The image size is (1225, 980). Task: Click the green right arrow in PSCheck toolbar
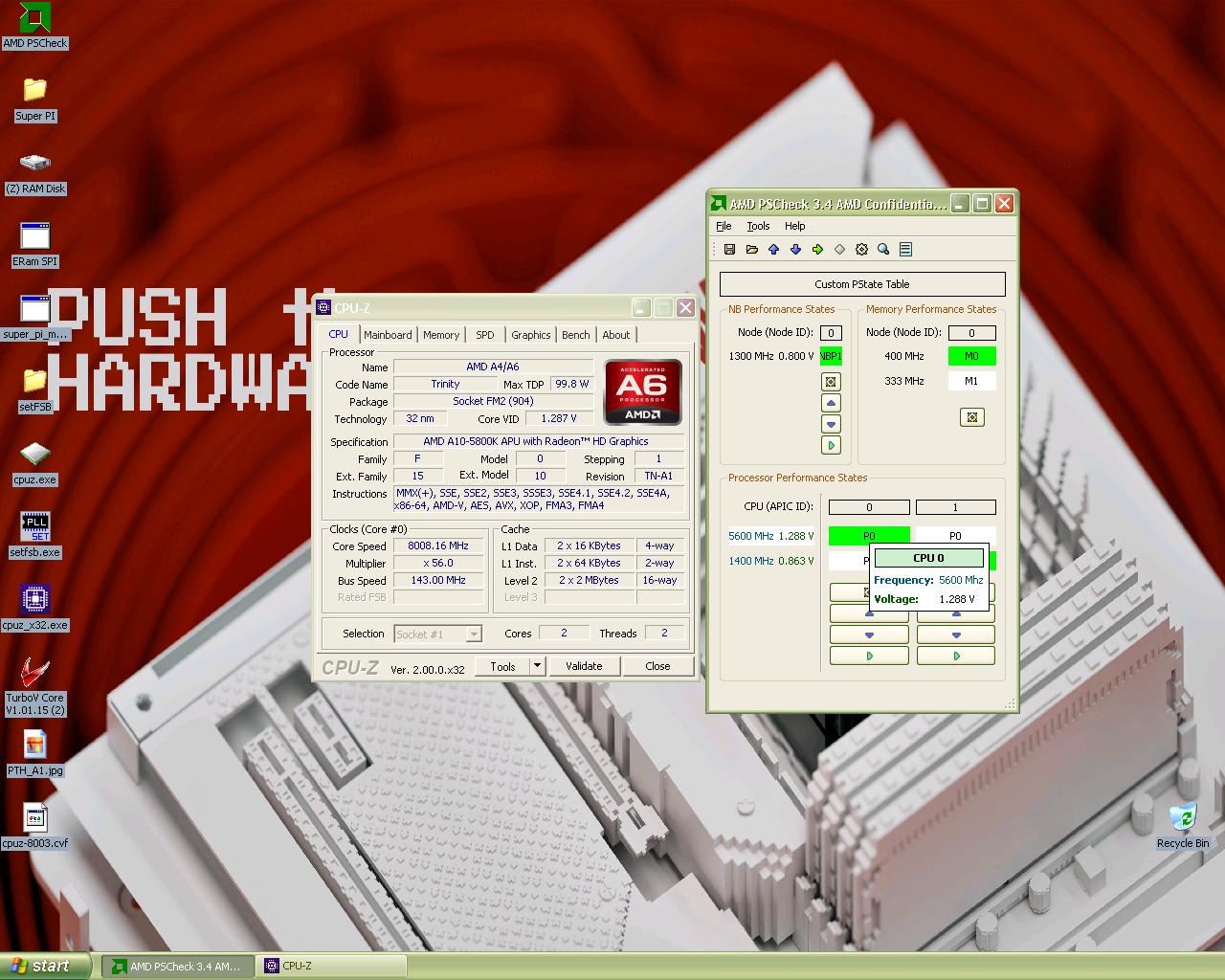click(817, 250)
